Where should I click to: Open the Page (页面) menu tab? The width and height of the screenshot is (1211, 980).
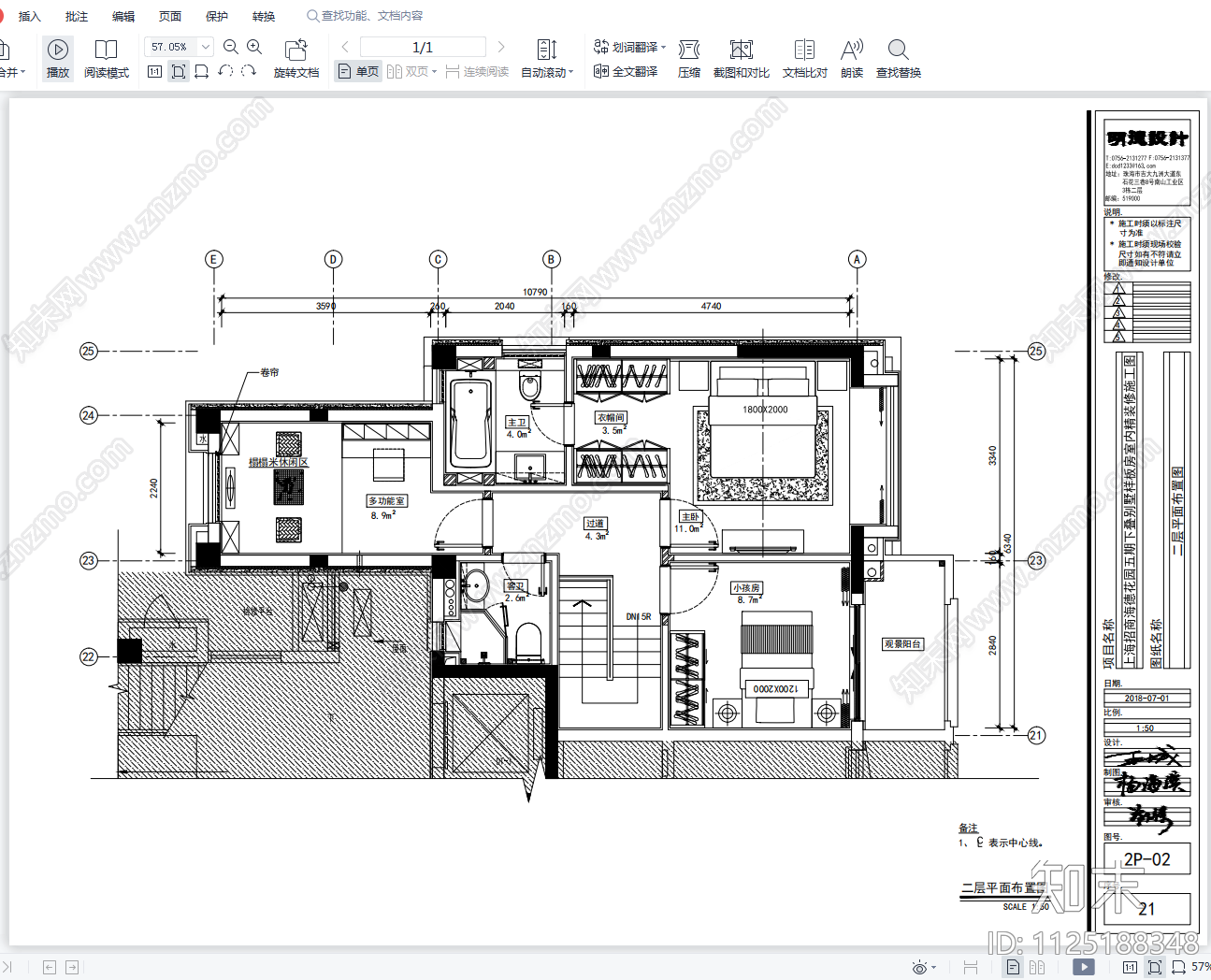(x=170, y=16)
